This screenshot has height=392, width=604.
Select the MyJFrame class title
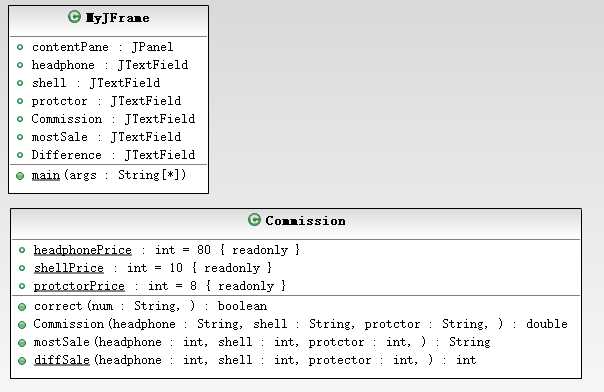coord(117,18)
